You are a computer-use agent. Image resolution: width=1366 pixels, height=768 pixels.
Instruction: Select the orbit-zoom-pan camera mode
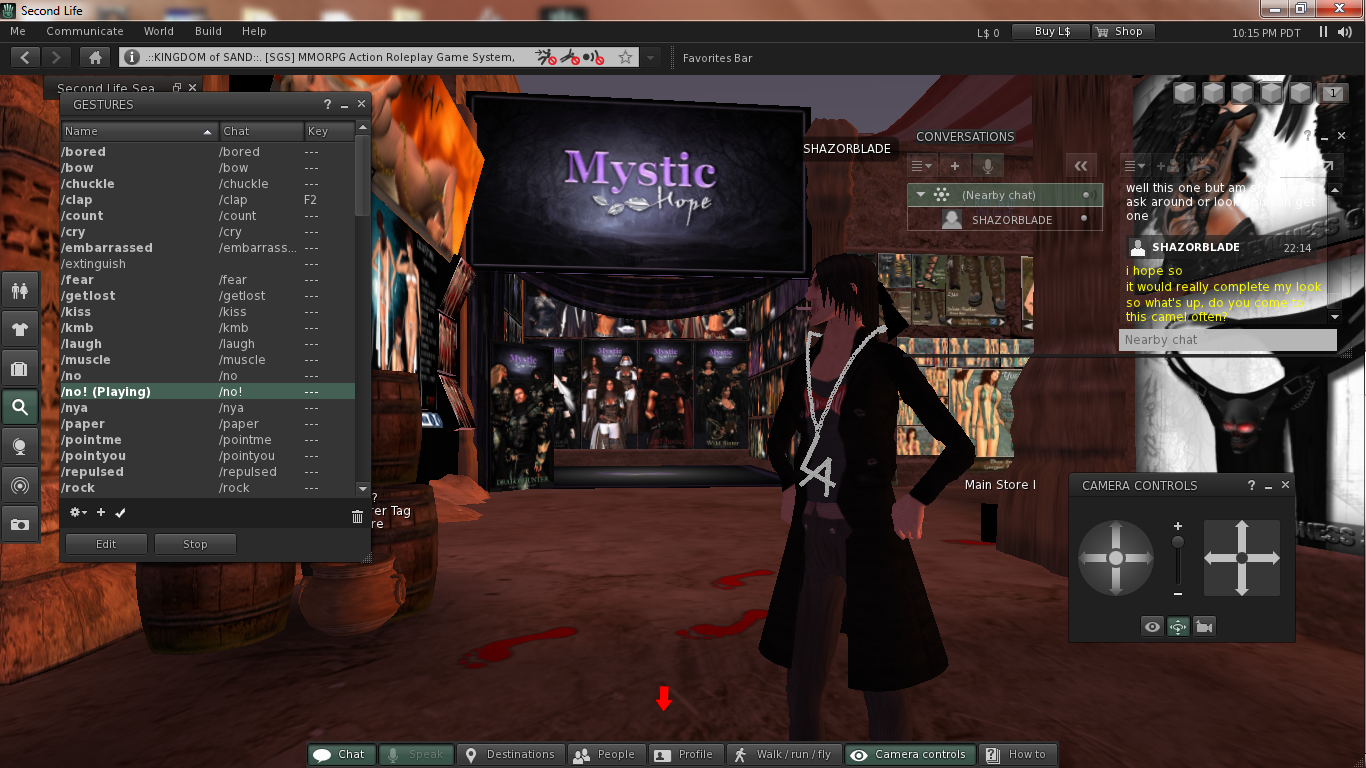point(1178,627)
